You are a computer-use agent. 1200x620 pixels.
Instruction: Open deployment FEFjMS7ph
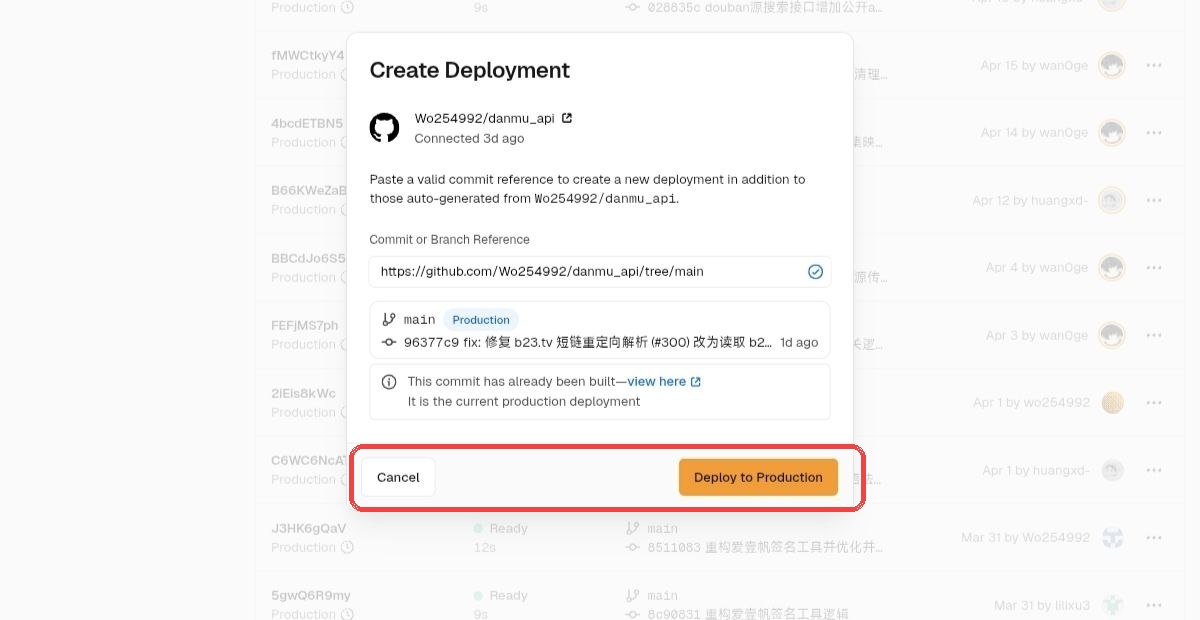click(x=305, y=325)
